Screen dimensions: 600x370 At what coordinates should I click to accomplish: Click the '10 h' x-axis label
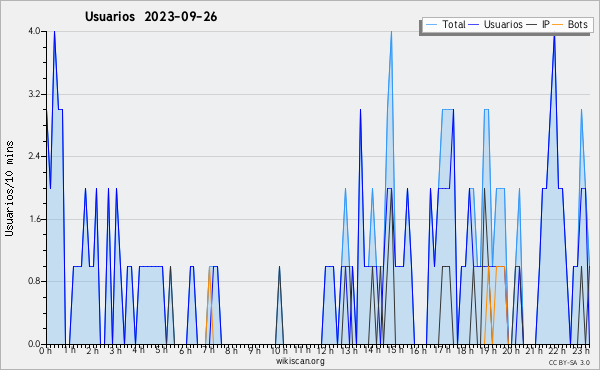click(279, 350)
